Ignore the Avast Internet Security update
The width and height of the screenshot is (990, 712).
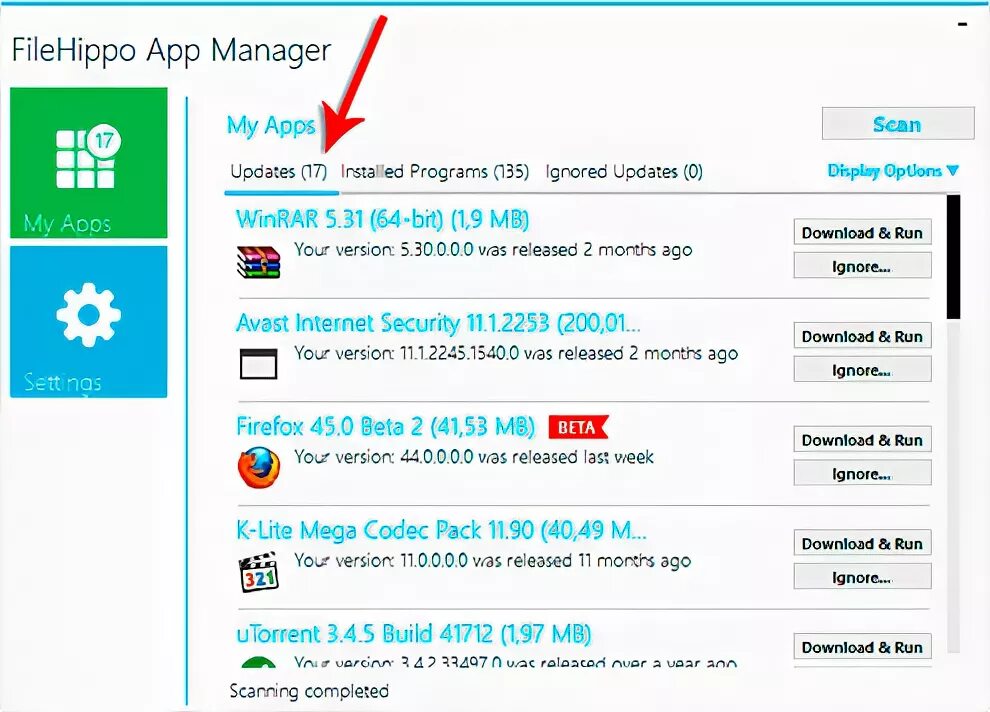862,369
